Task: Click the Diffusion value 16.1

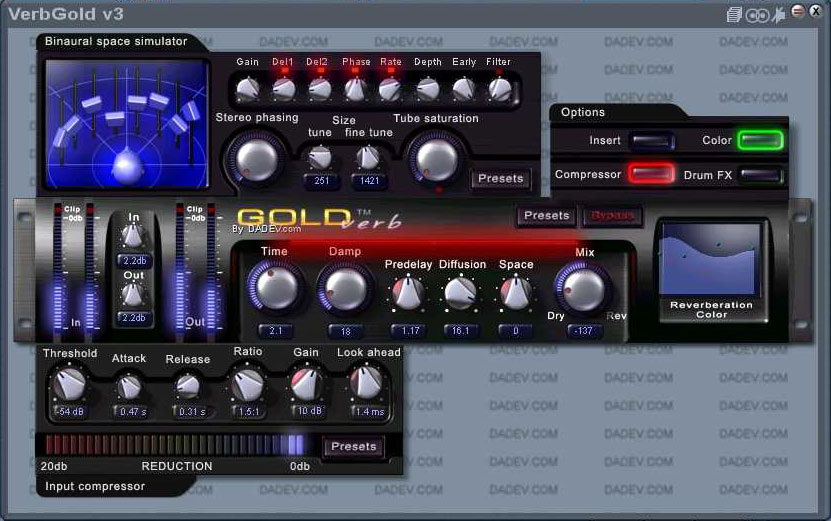Action: coord(461,331)
